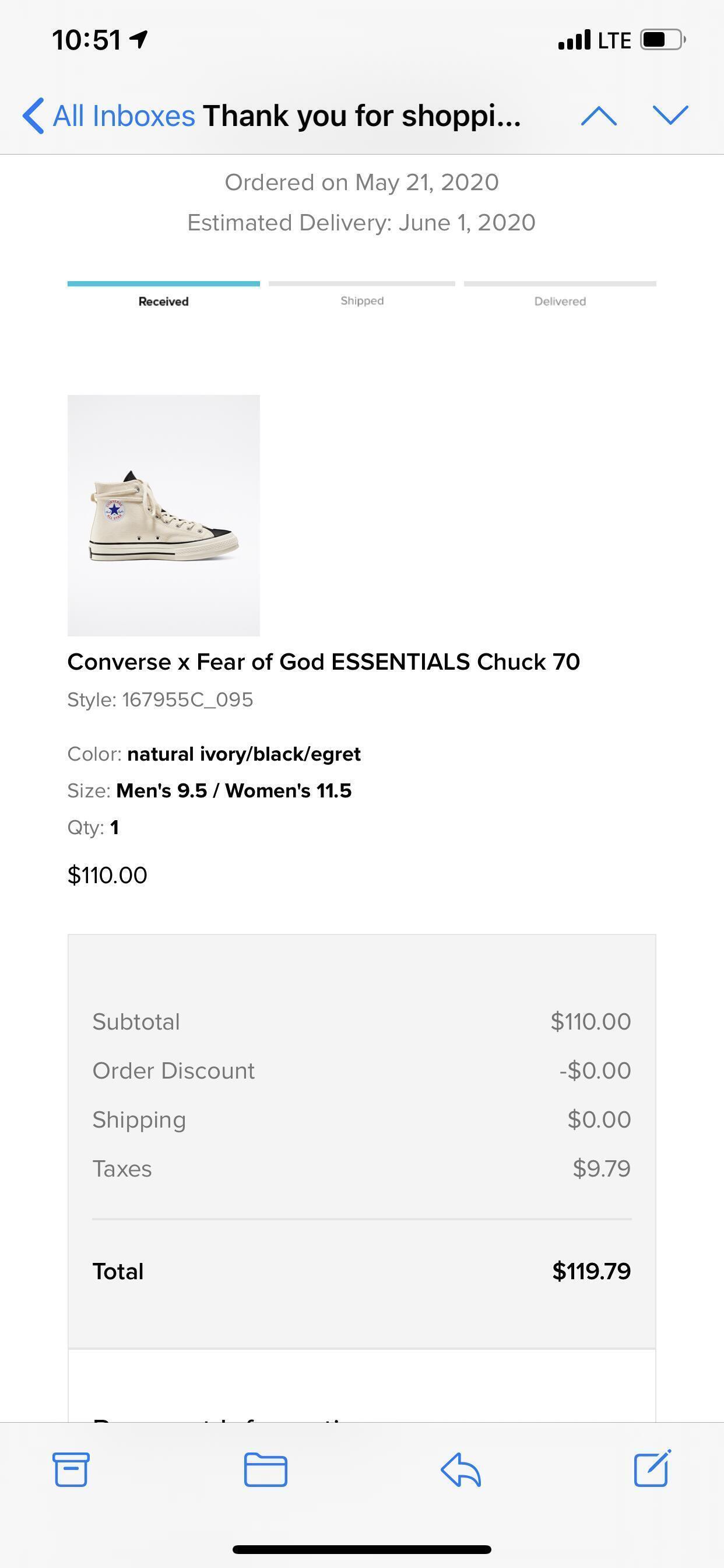The width and height of the screenshot is (724, 1568).
Task: Tap the email subject title
Action: [362, 116]
